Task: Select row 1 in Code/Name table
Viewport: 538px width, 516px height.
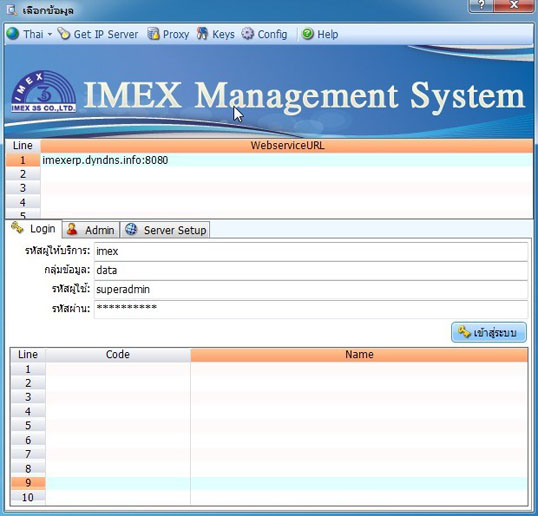Action: tap(269, 369)
